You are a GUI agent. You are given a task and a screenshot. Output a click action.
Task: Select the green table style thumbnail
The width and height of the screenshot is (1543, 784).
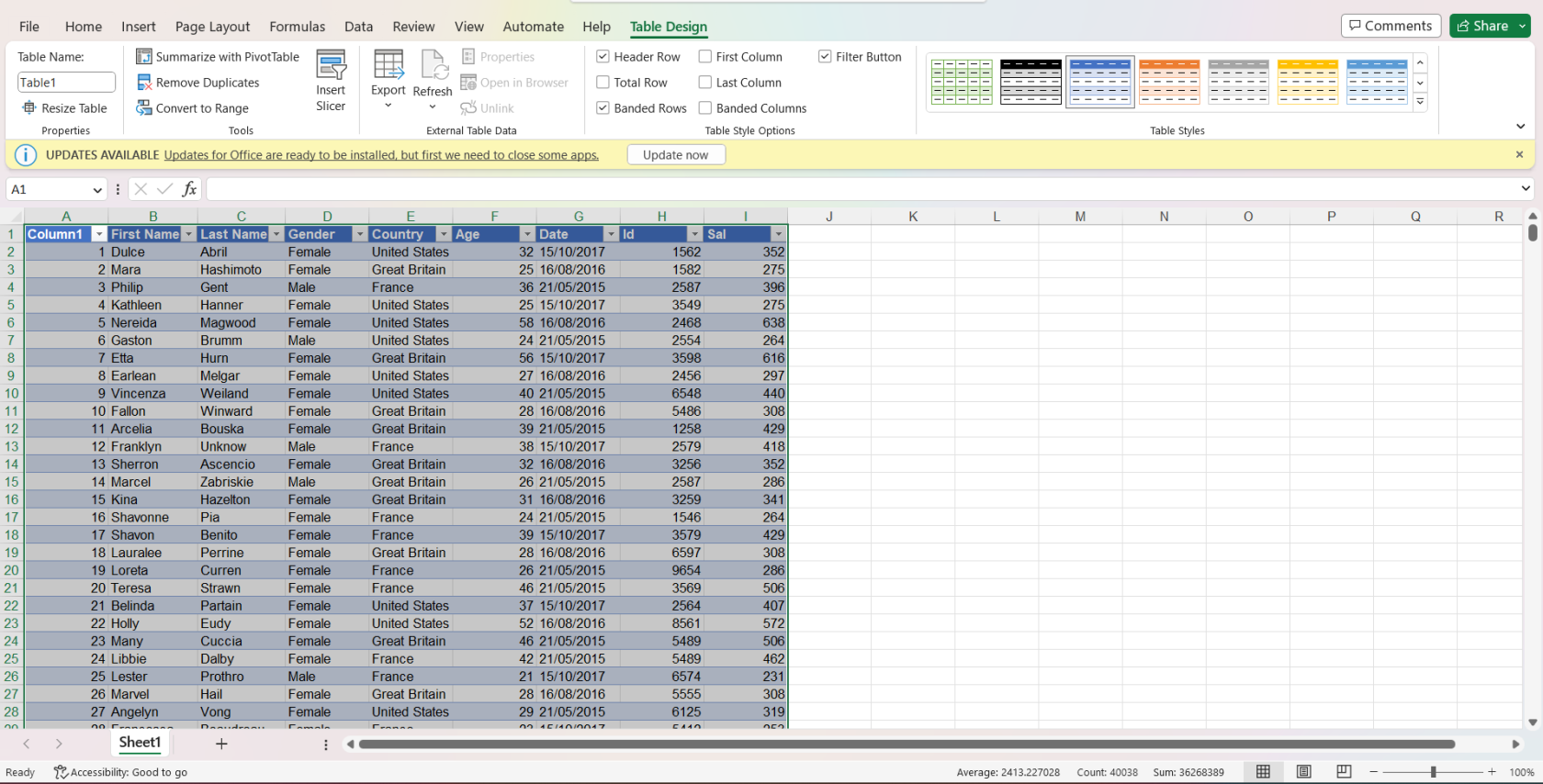point(962,82)
